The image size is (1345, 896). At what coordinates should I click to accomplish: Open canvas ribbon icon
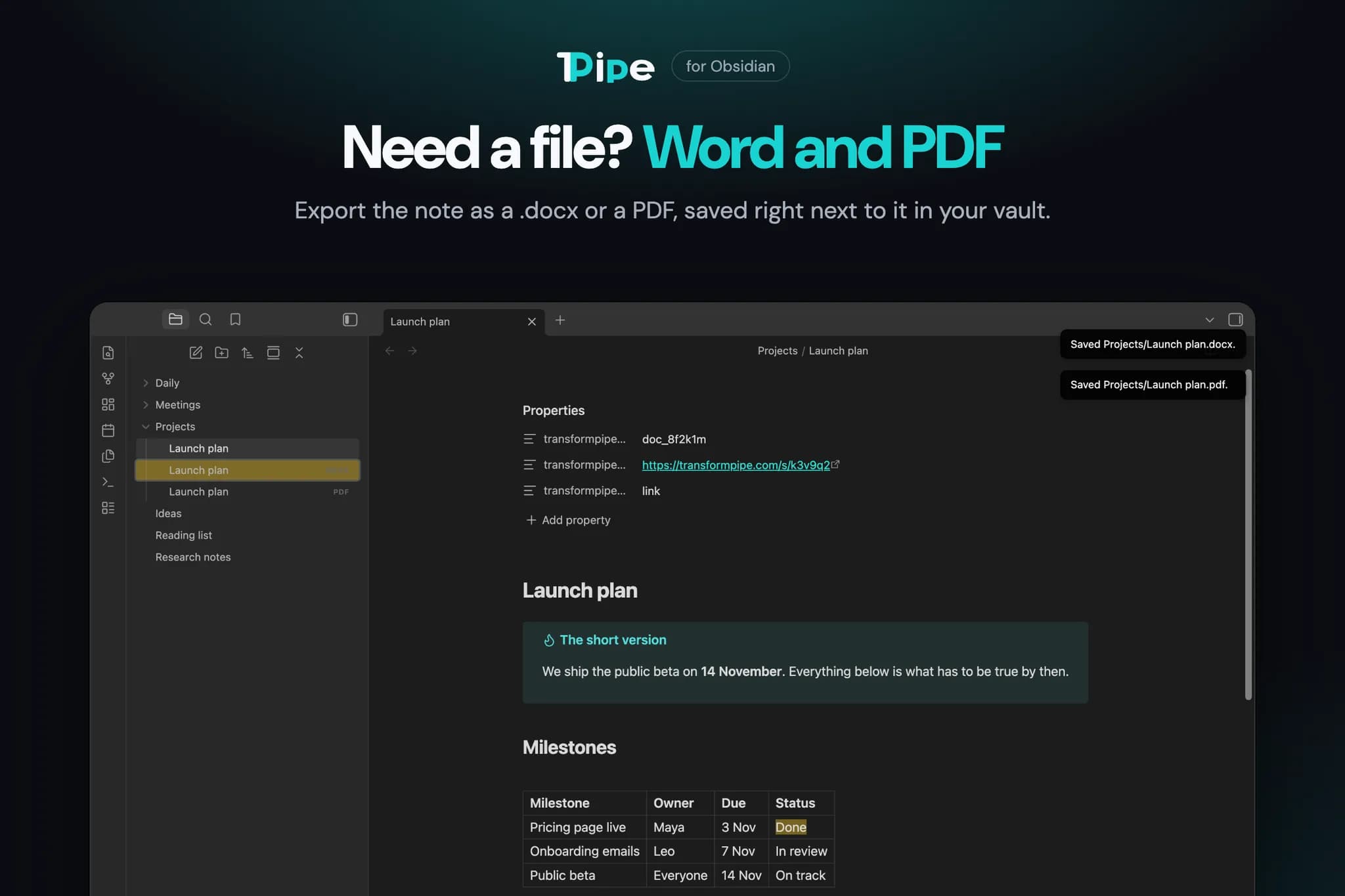click(x=108, y=404)
